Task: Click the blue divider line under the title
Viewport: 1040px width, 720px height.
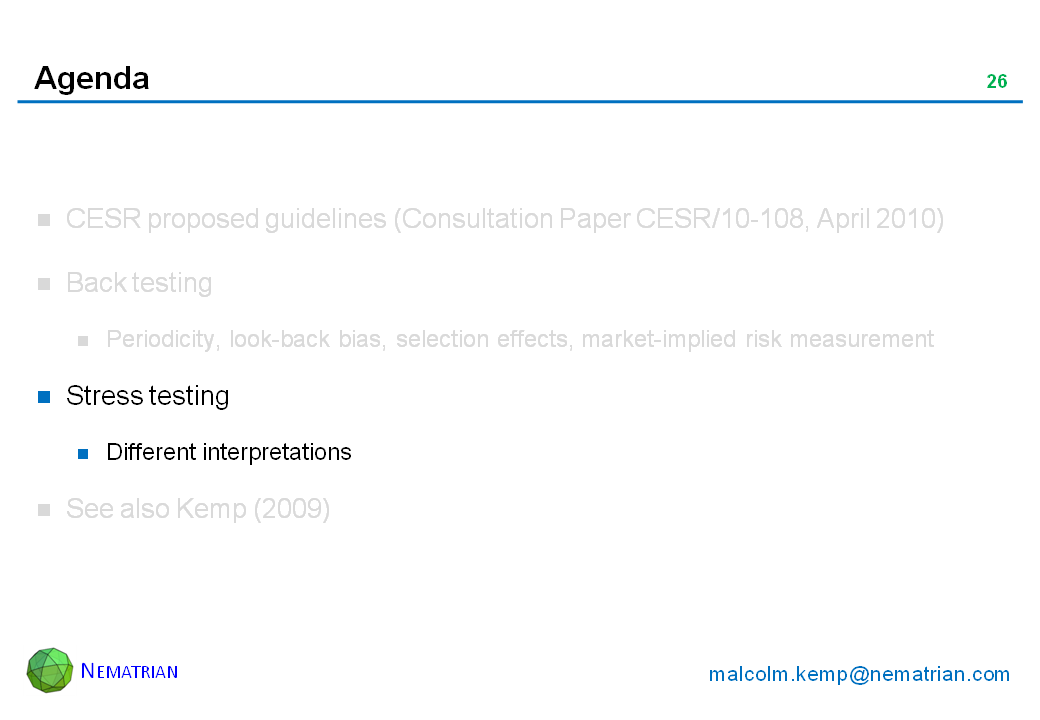Action: [x=520, y=102]
